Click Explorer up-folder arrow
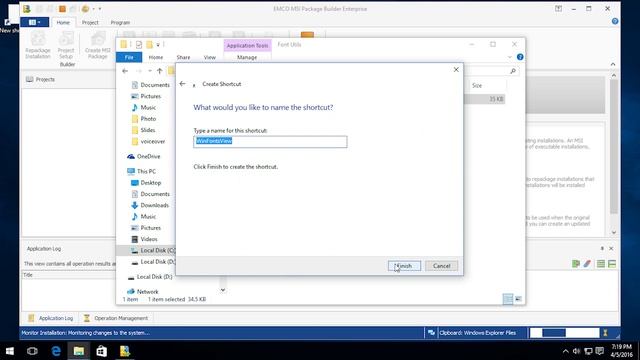Screen dimensions: 640x360 160,71
